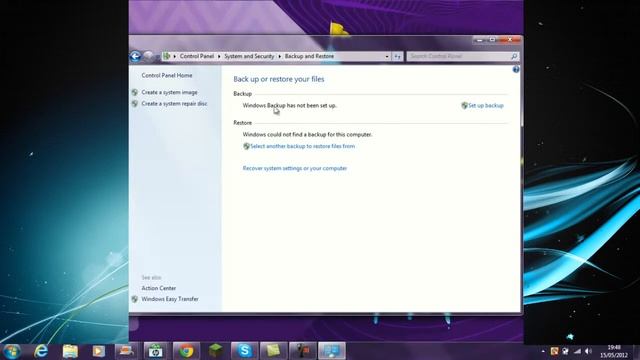Open Windows Media Player from taskbar
The width and height of the screenshot is (640, 360).
(98, 351)
